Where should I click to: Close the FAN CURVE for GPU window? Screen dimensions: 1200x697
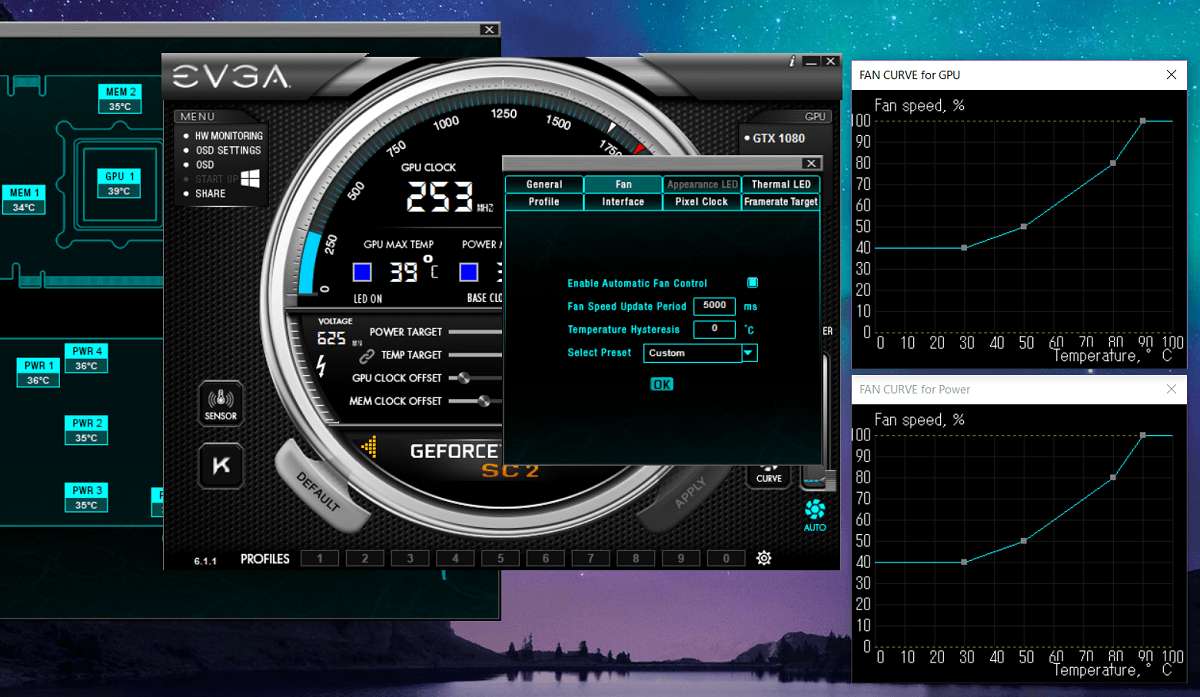pos(1171,75)
